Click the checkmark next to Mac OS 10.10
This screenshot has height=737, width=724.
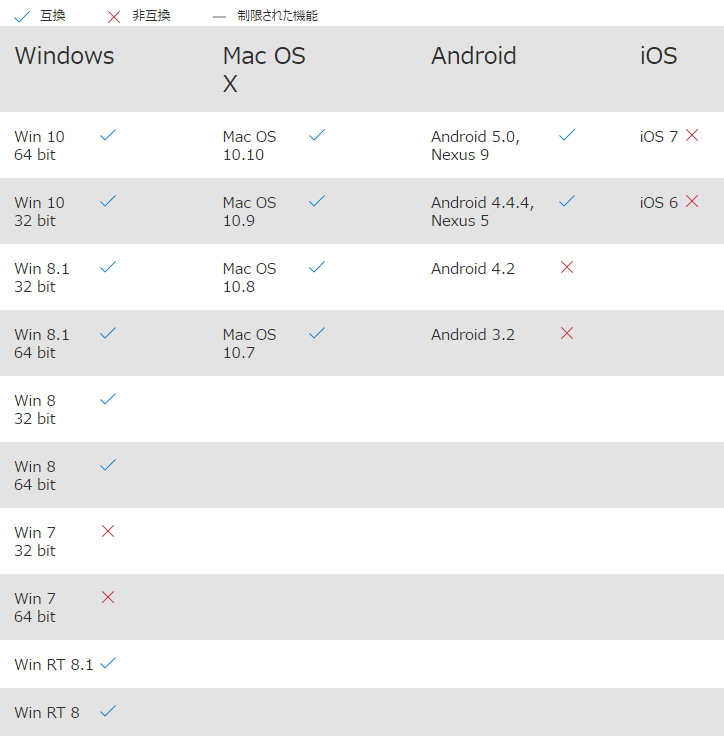[317, 135]
